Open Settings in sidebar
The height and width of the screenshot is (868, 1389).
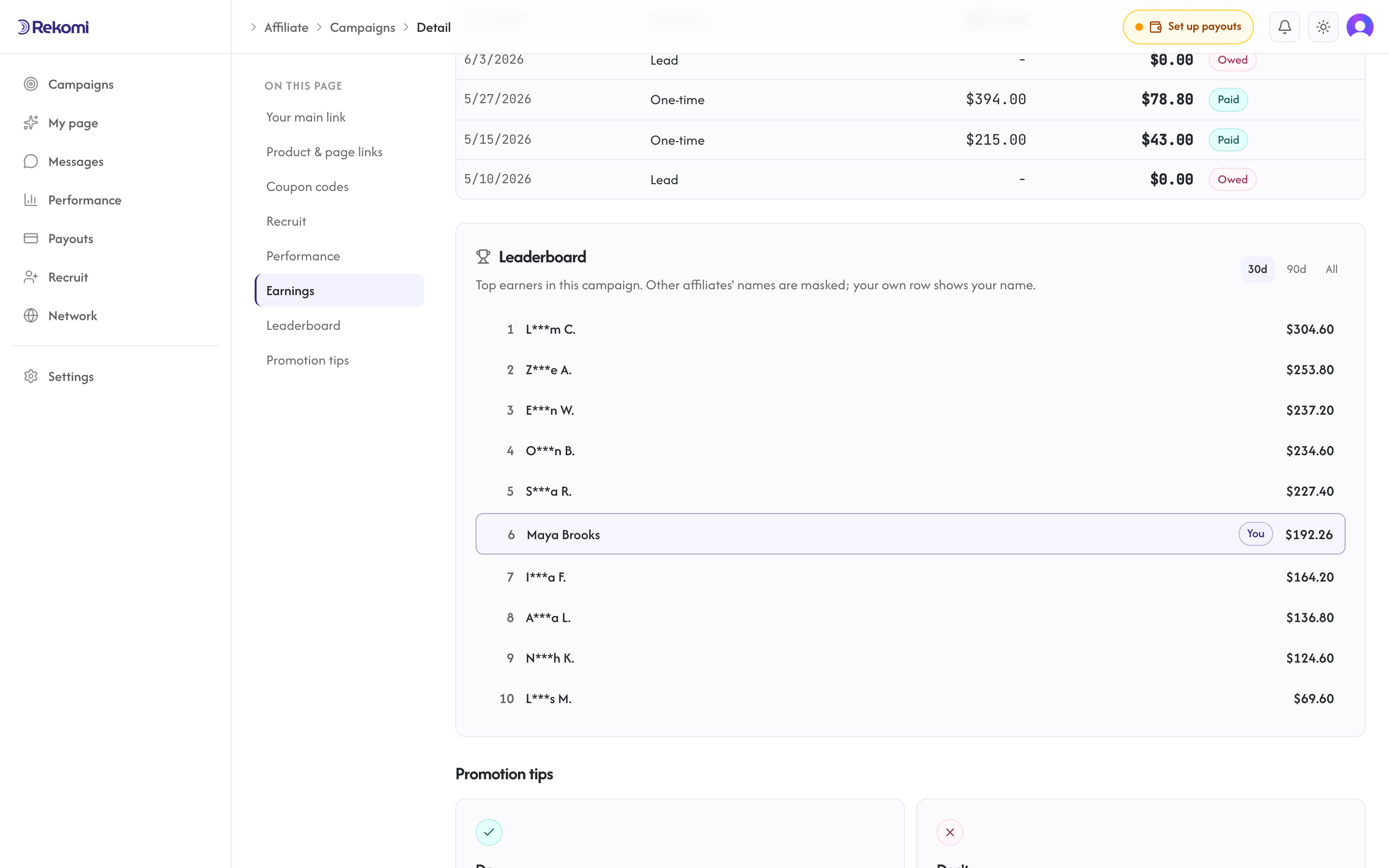pos(115,377)
